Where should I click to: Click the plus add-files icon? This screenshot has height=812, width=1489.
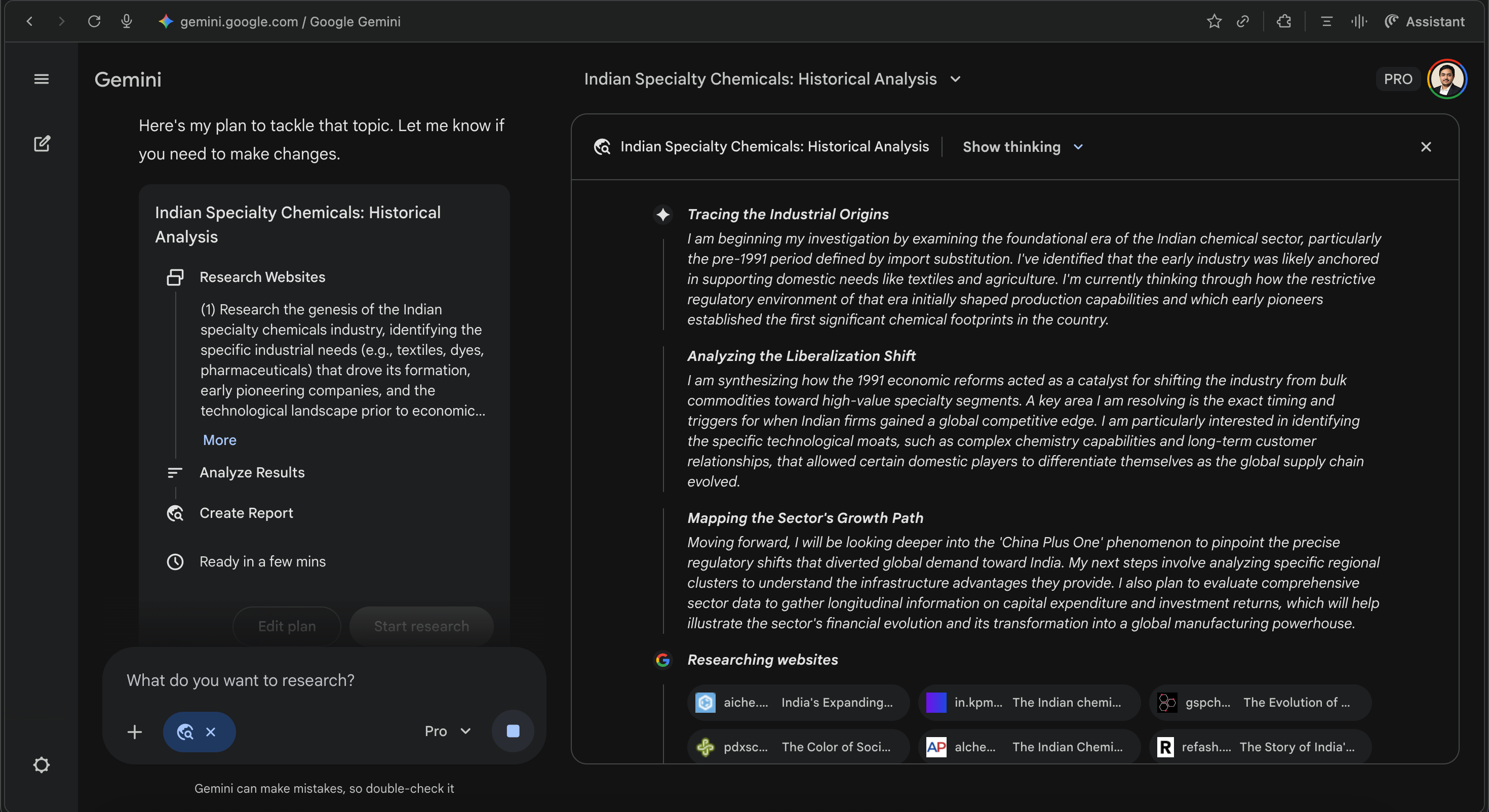(x=134, y=732)
